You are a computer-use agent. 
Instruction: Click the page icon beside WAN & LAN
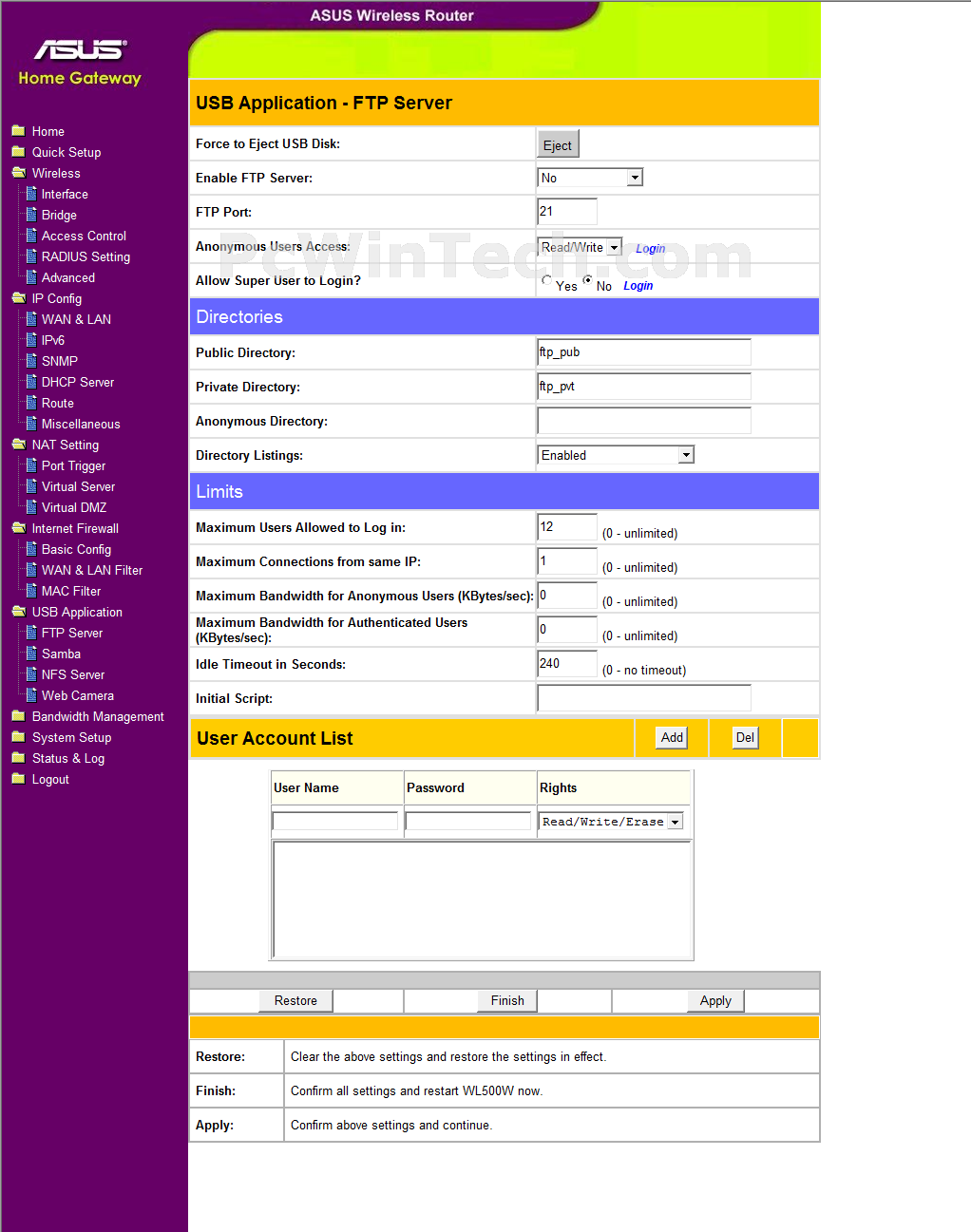click(x=31, y=319)
